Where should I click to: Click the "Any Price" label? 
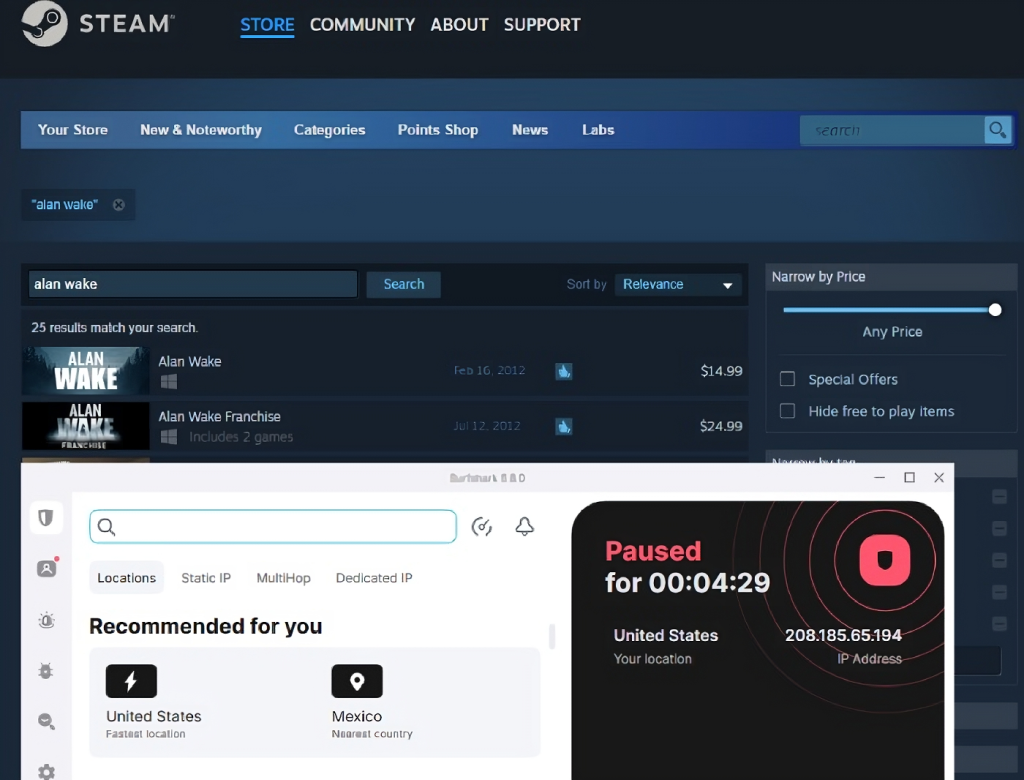[892, 332]
